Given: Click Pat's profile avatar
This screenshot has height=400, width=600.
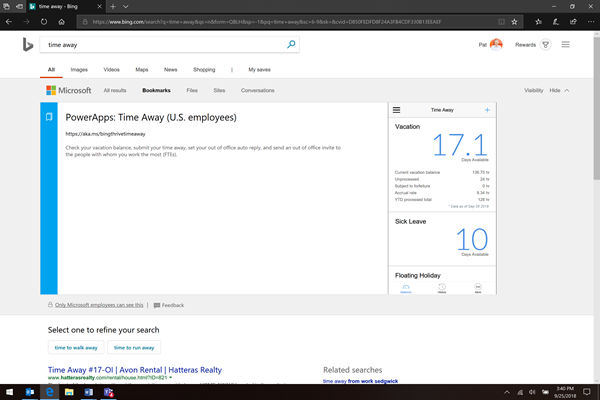Looking at the screenshot, I should (x=496, y=45).
